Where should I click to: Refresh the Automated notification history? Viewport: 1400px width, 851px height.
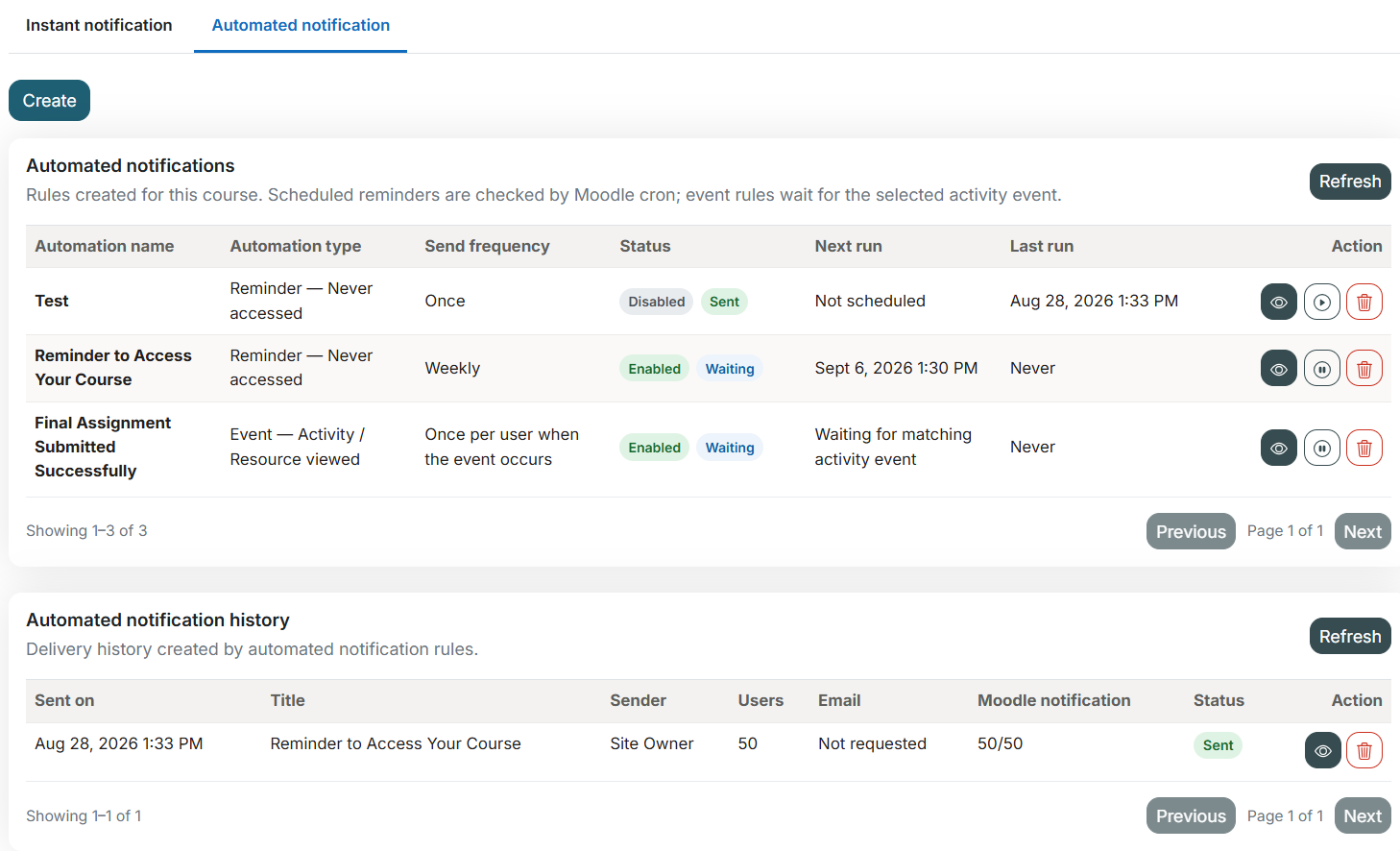pos(1349,636)
